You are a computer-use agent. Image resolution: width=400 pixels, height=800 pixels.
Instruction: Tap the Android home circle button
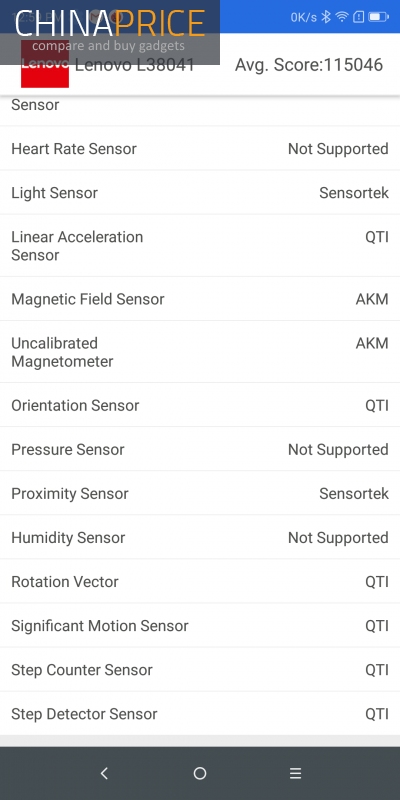[x=200, y=773]
